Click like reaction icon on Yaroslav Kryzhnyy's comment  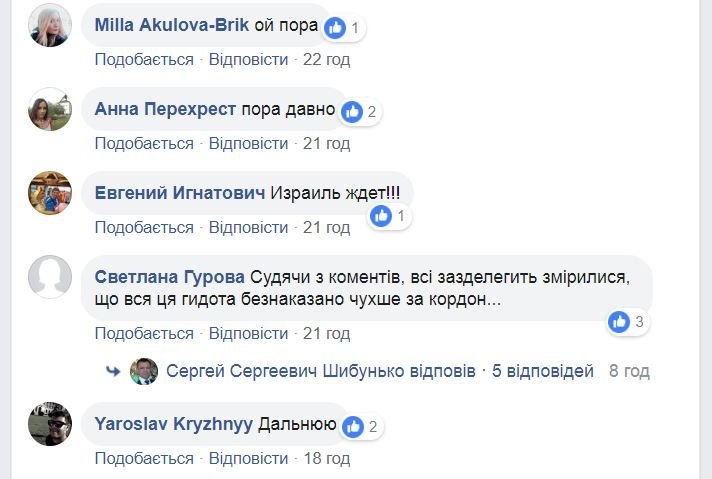[352, 427]
